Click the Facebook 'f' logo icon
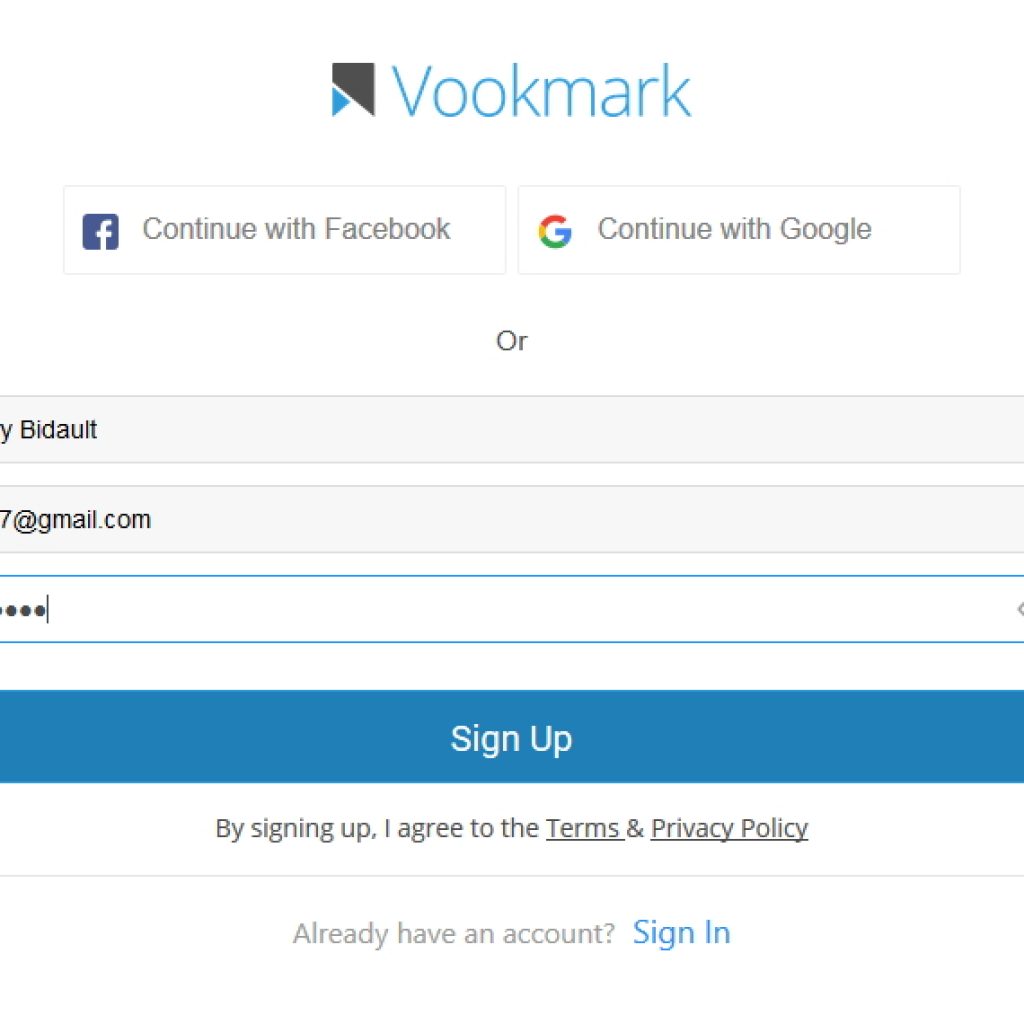The width and height of the screenshot is (1024, 1024). (101, 231)
